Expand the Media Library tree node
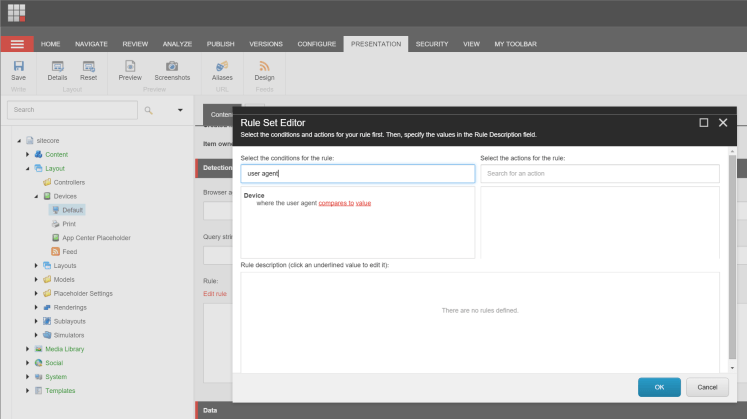747x419 pixels. 27,349
